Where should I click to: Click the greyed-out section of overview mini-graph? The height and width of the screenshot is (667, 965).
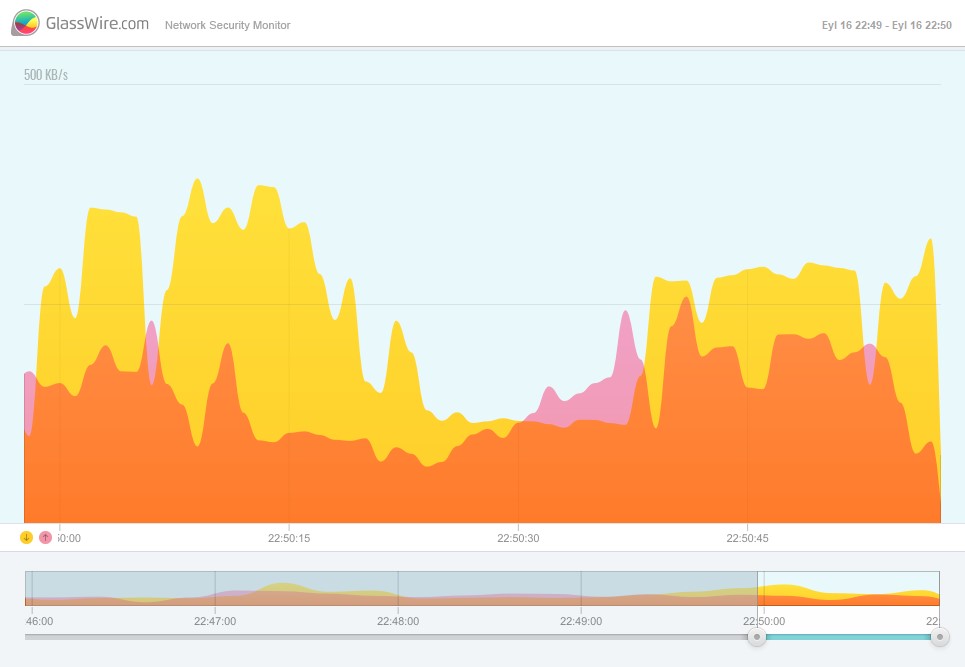[x=391, y=588]
